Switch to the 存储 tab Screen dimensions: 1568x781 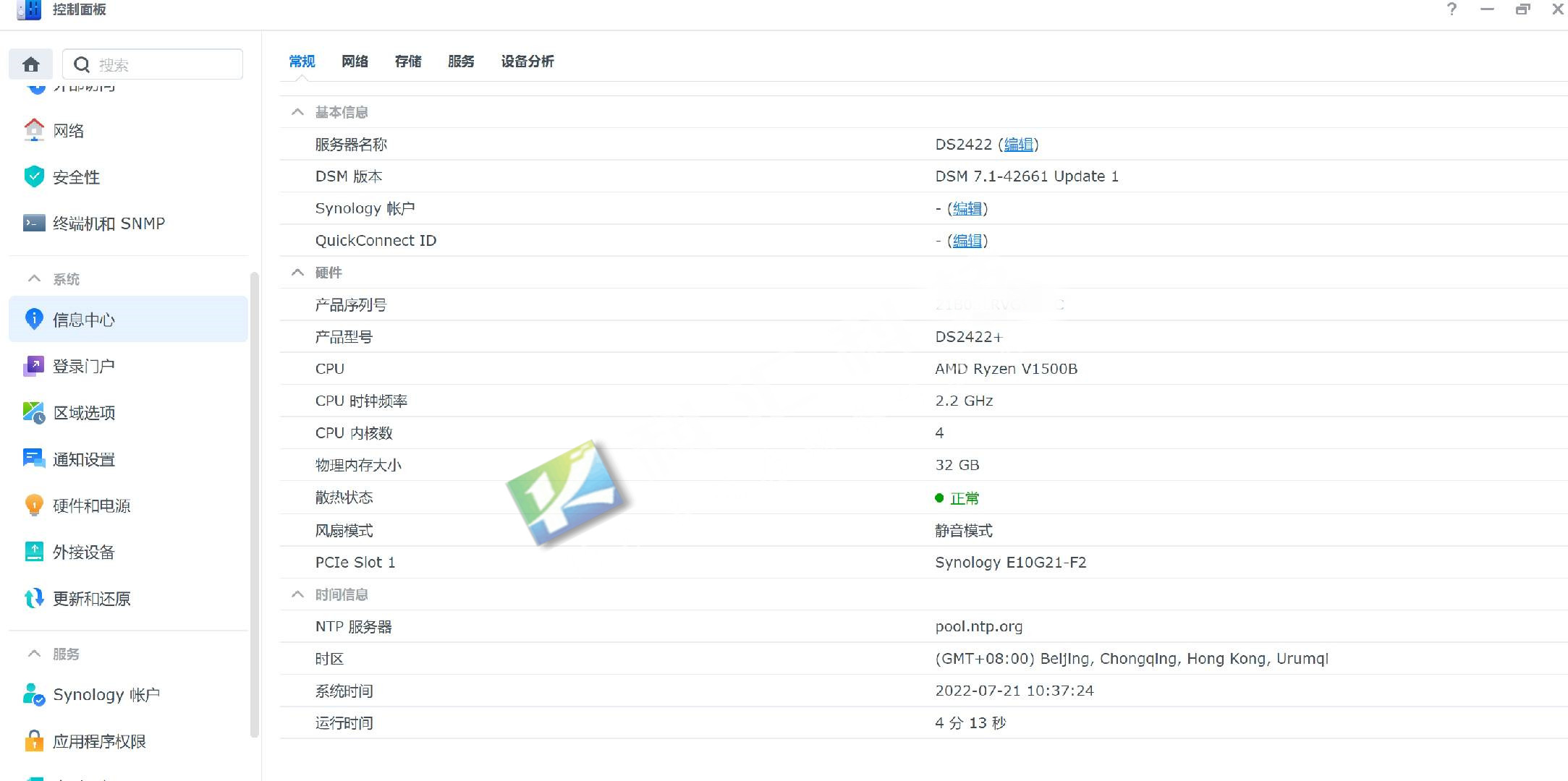[x=408, y=61]
